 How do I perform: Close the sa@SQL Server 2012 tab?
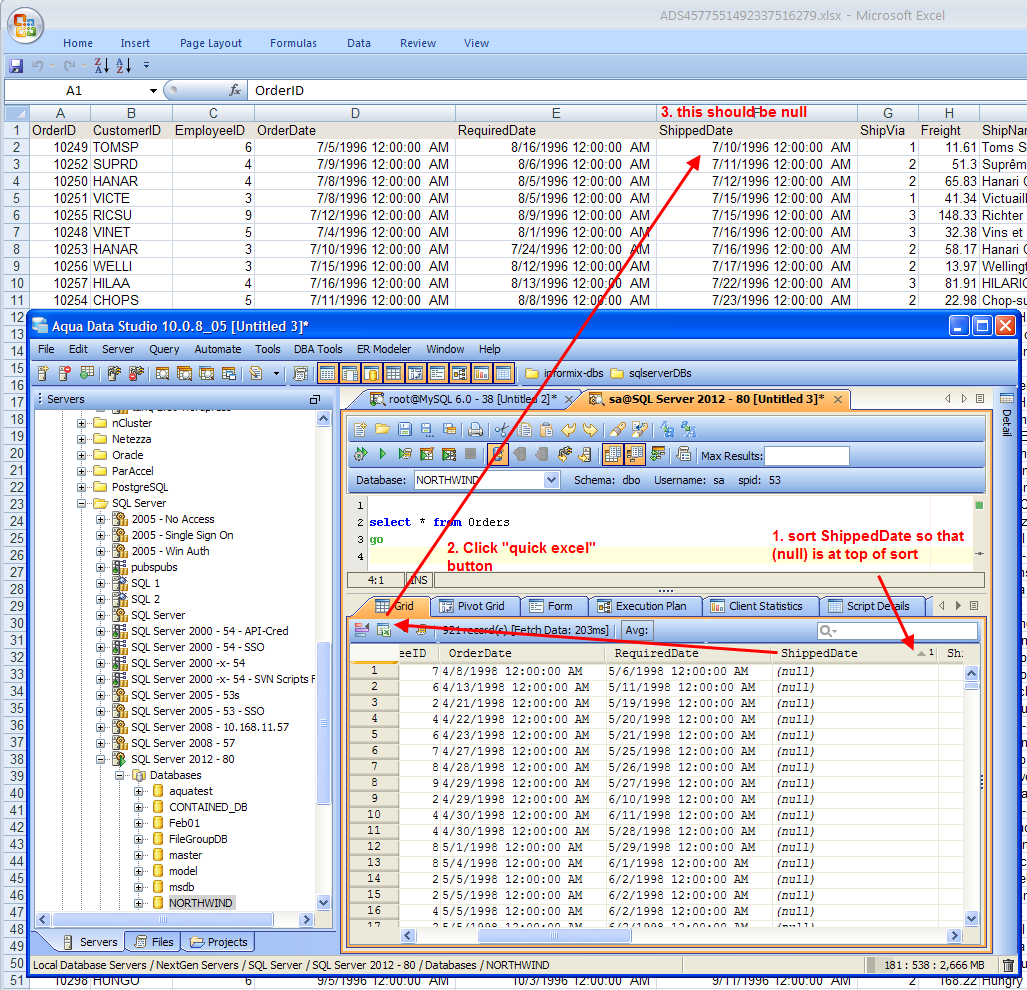(838, 399)
